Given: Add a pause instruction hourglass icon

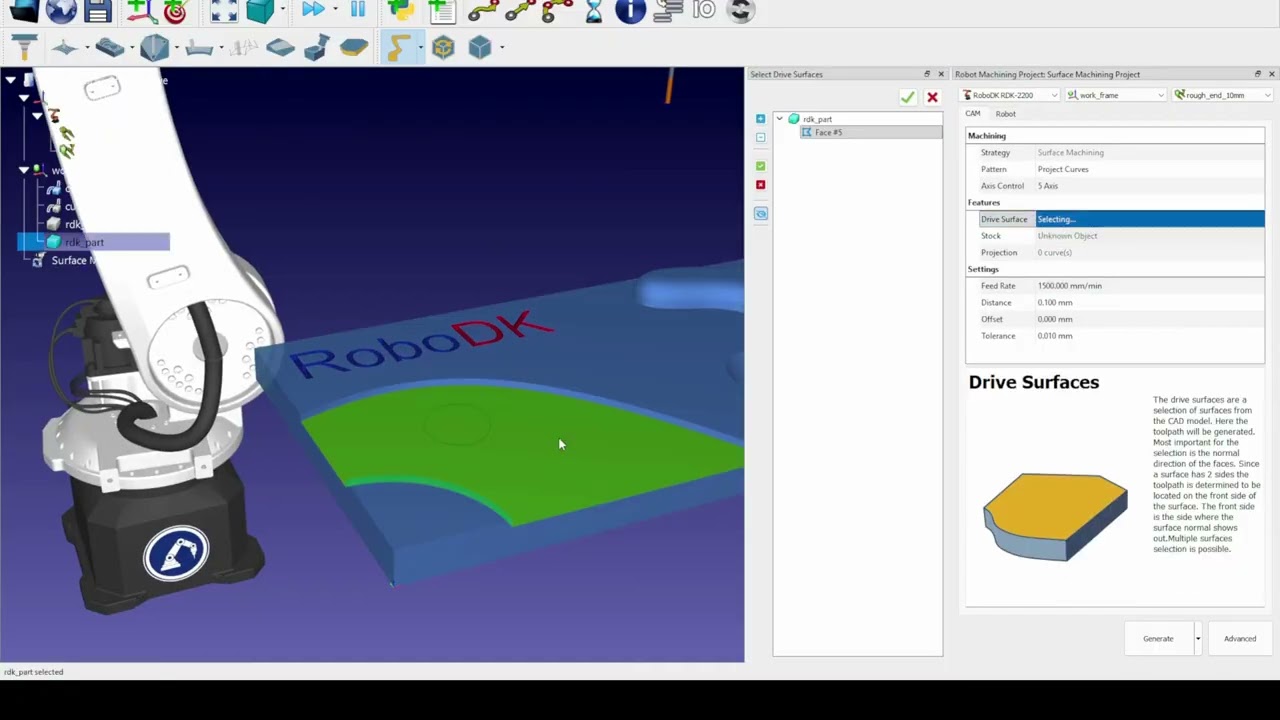Looking at the screenshot, I should tap(594, 11).
